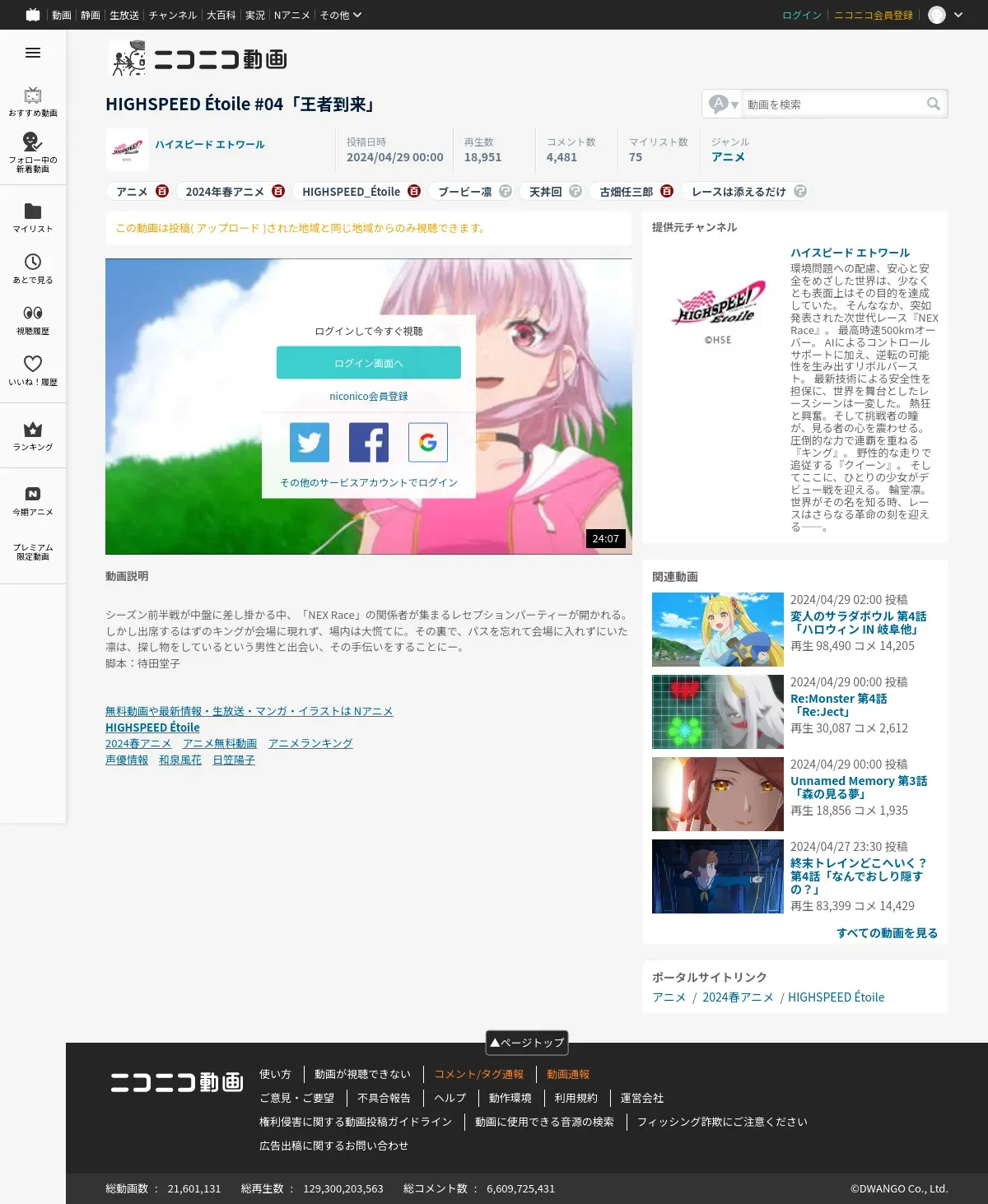Open search type dropdown with A icon
The width and height of the screenshot is (988, 1204).
tap(725, 104)
